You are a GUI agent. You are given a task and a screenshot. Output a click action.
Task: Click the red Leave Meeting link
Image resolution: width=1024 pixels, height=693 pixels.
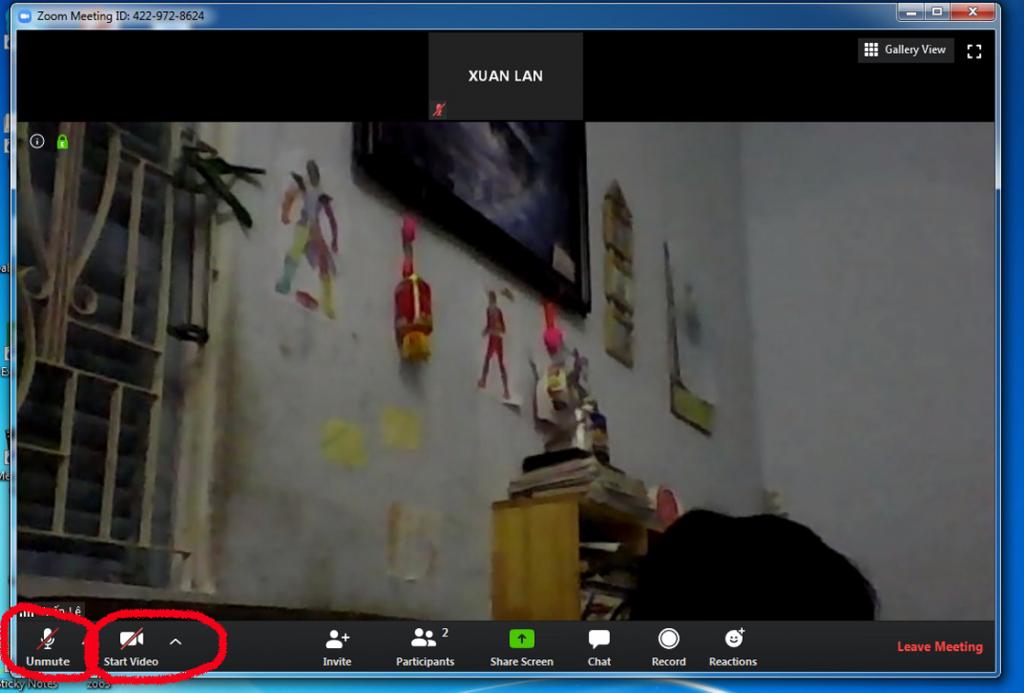pyautogui.click(x=939, y=647)
